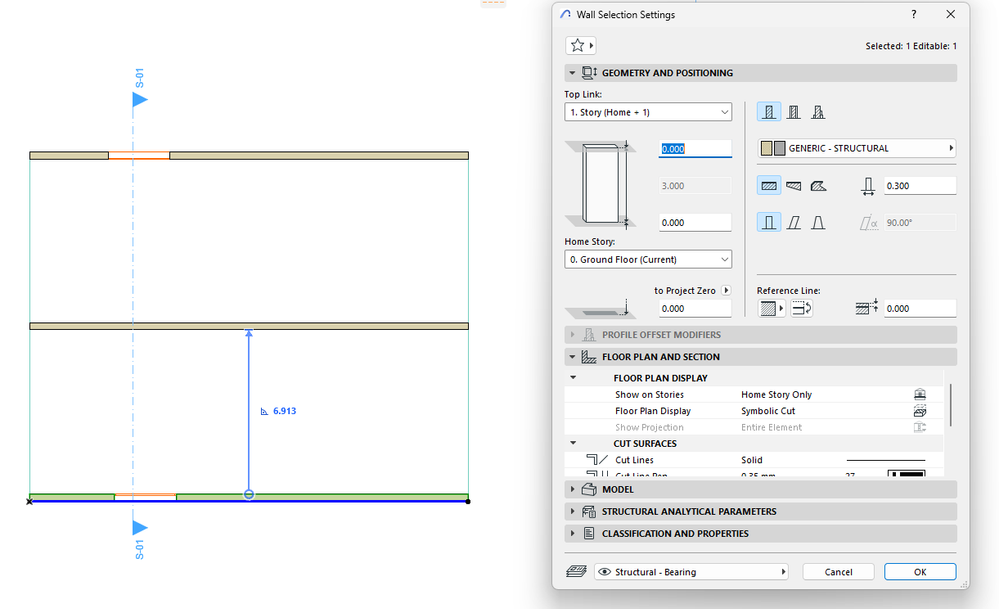Choose the Straight wall geometry icon
Viewport: 999px width, 609px height.
(x=769, y=186)
